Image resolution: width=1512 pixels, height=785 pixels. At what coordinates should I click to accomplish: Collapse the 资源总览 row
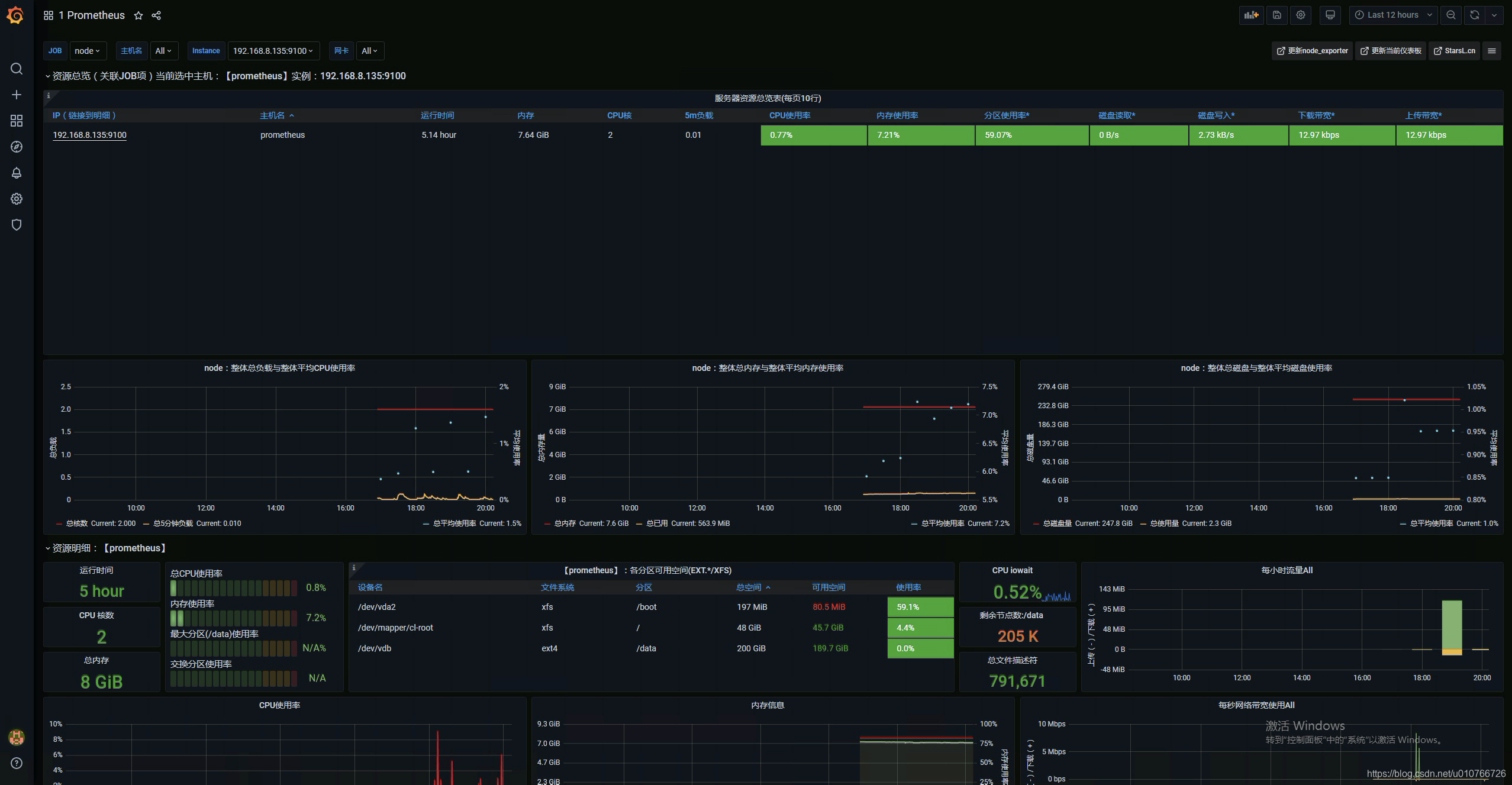[225, 76]
